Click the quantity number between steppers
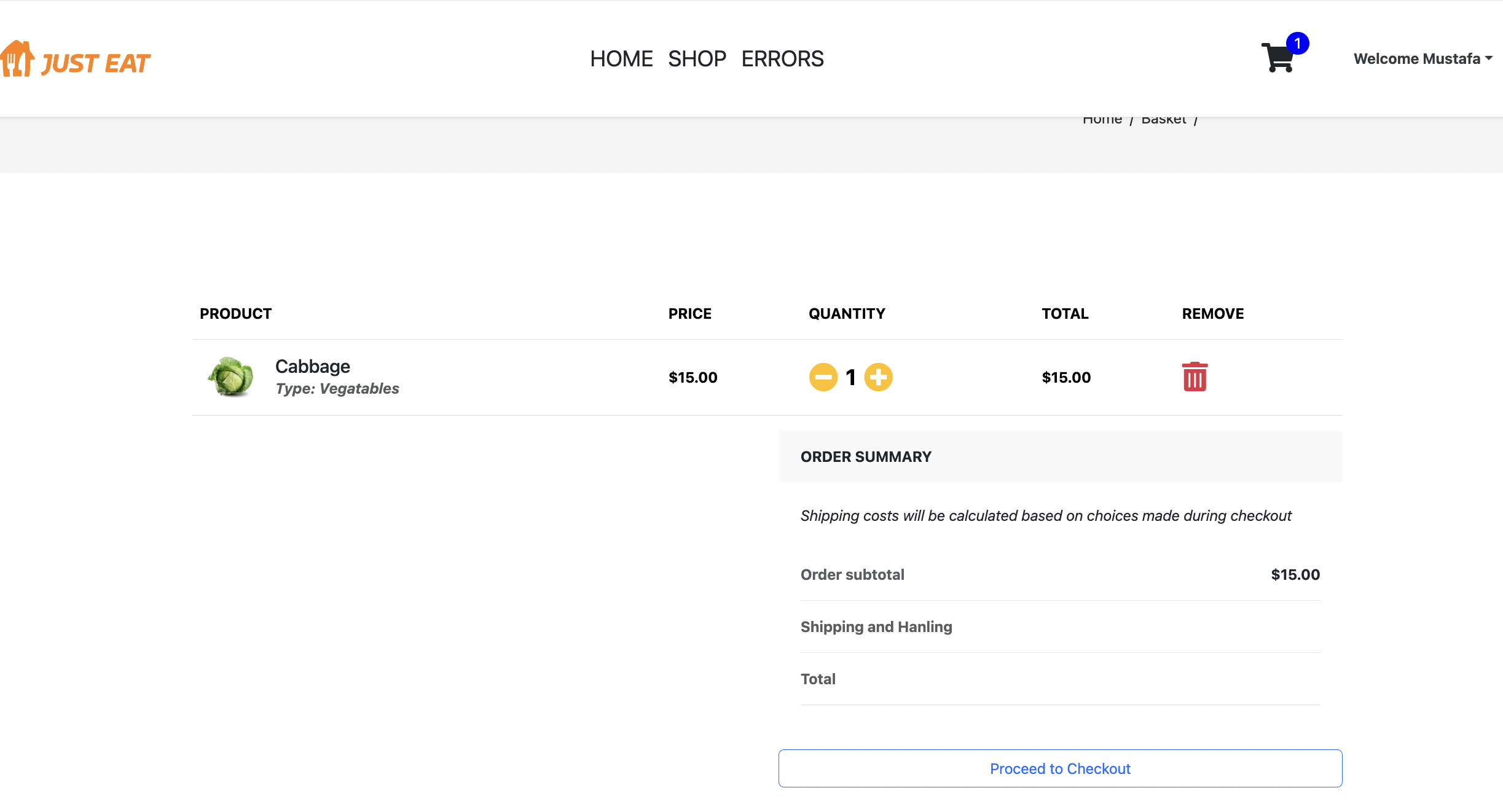Screen dimensions: 1503x812 (x=850, y=377)
